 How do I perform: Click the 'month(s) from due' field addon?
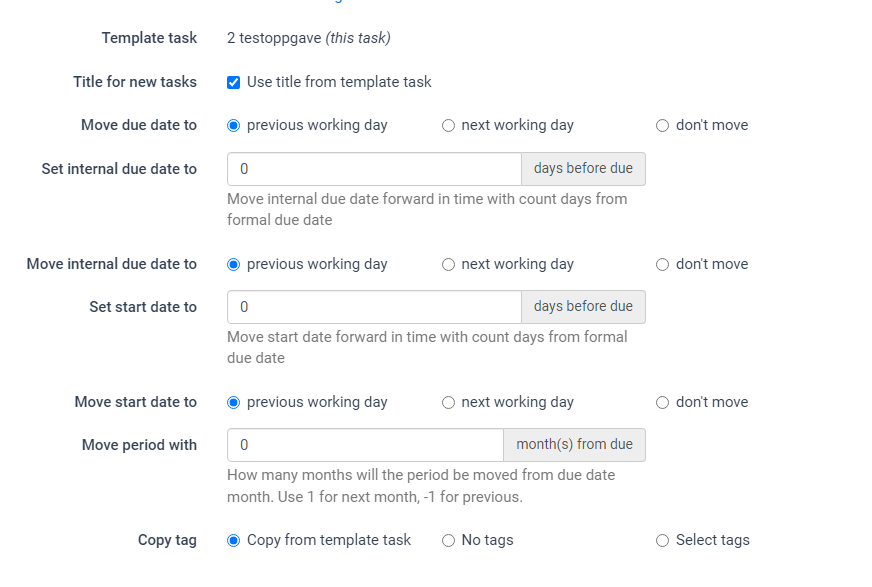click(x=574, y=445)
